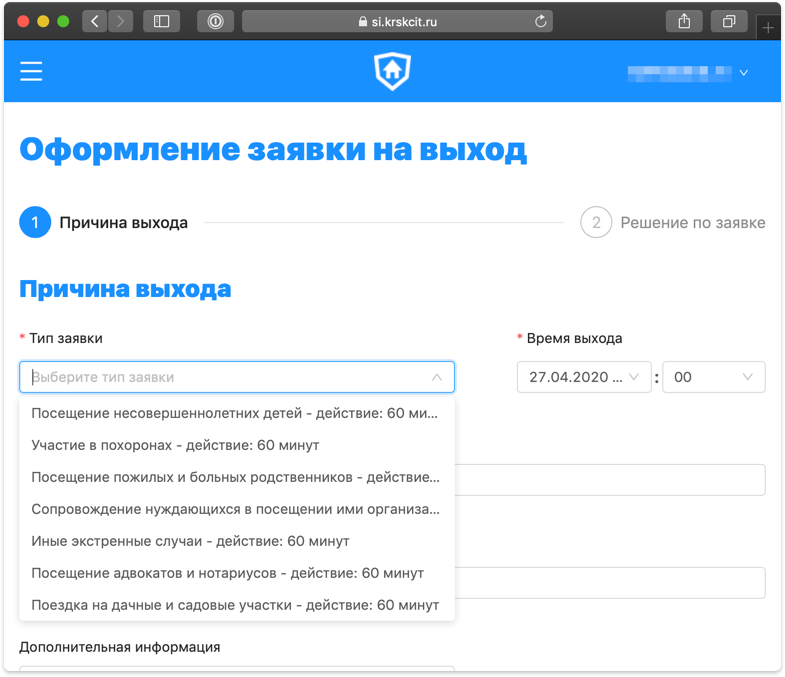Click the shield house logo
Viewport: 785px width, 677px height.
pyautogui.click(x=392, y=71)
